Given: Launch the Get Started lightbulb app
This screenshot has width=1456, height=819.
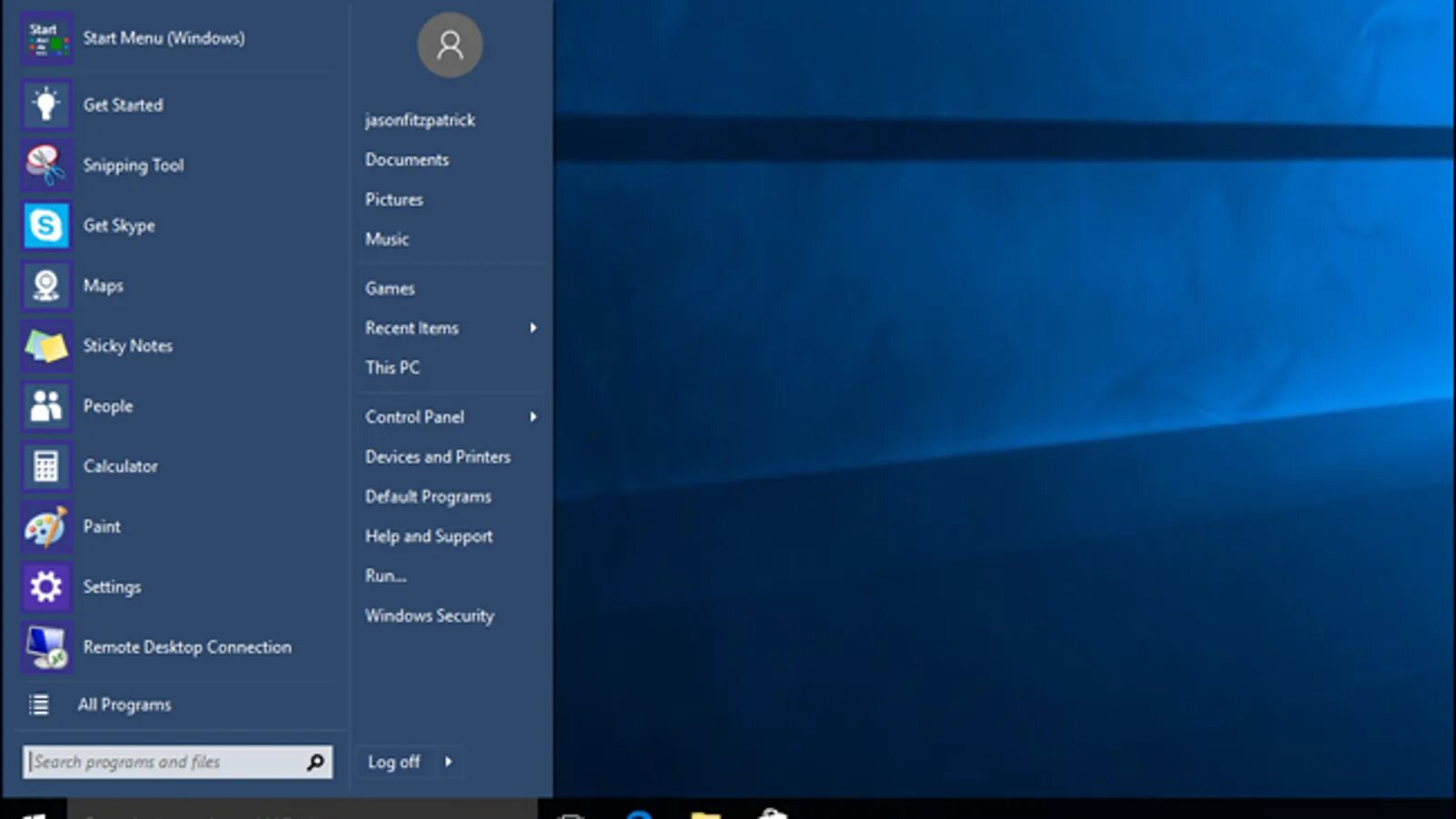Looking at the screenshot, I should click(177, 105).
